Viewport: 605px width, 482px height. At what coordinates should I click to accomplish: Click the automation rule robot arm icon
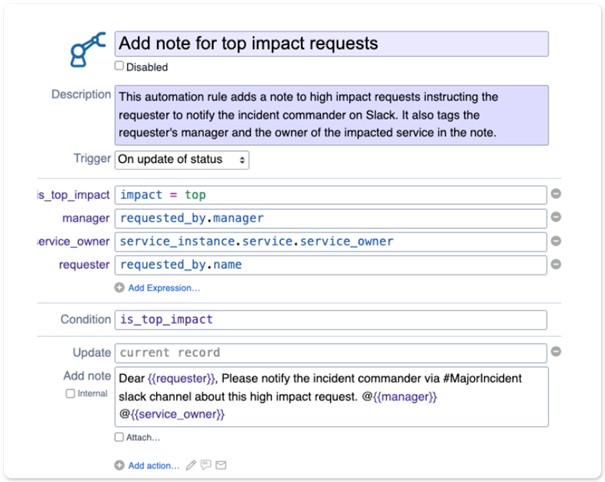click(x=88, y=49)
